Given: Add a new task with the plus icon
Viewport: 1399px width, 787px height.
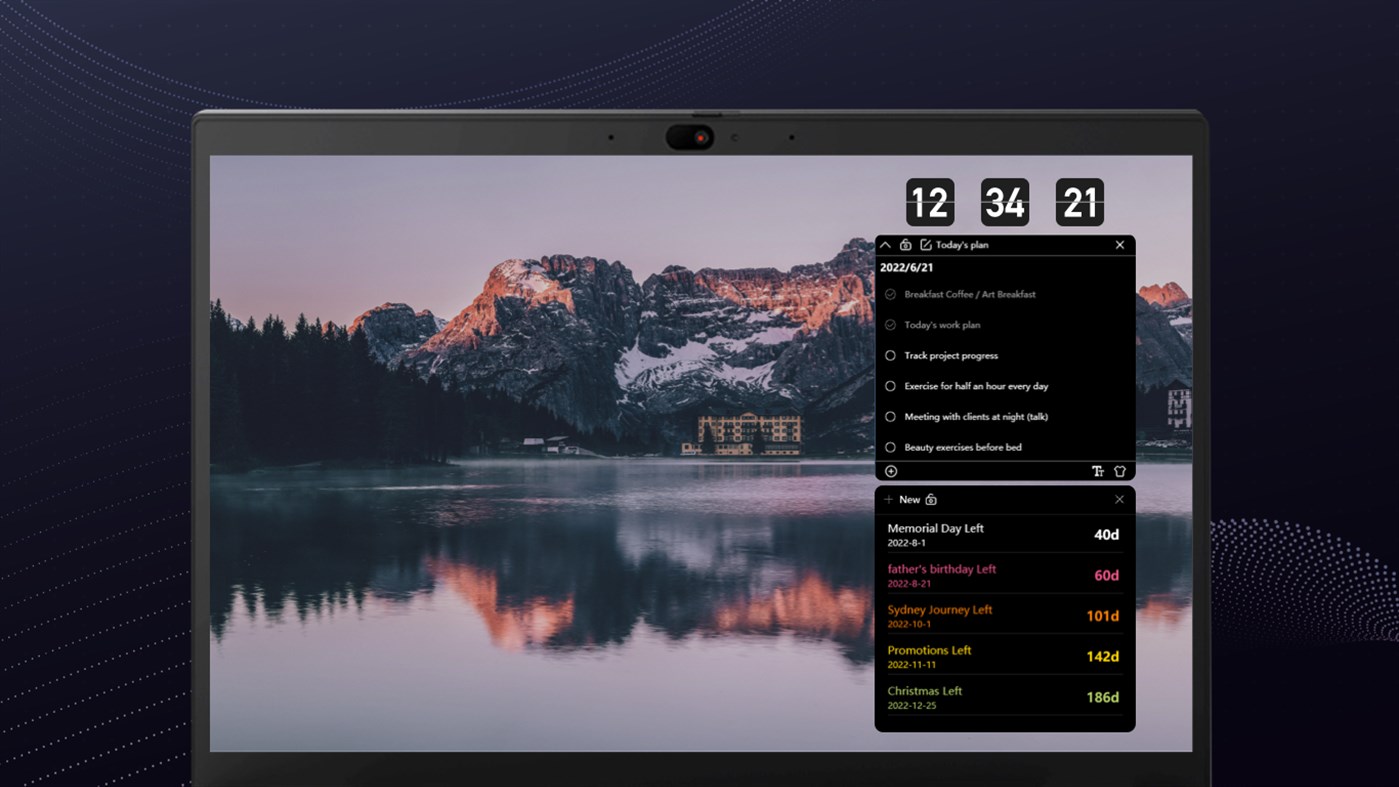Looking at the screenshot, I should 890,470.
